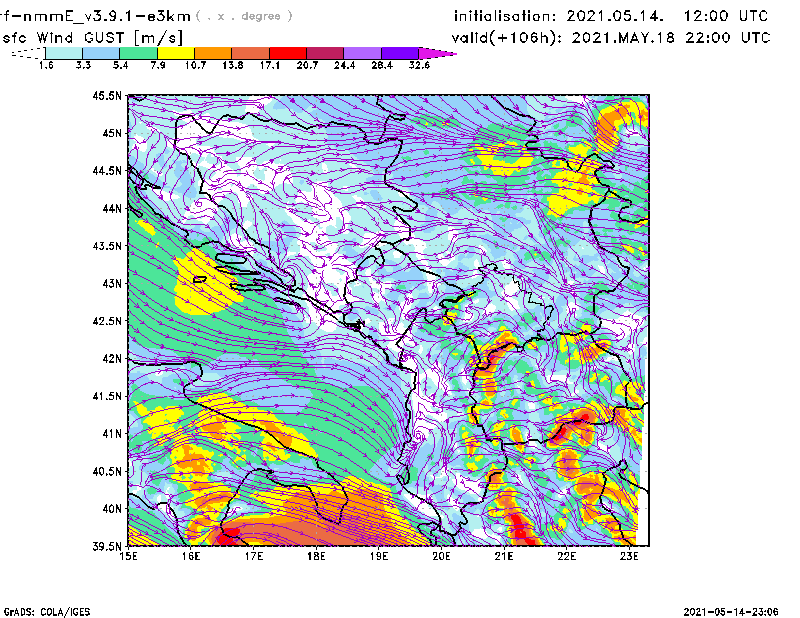Click the "2021-05-14-23:06" timestamp

coord(731,612)
